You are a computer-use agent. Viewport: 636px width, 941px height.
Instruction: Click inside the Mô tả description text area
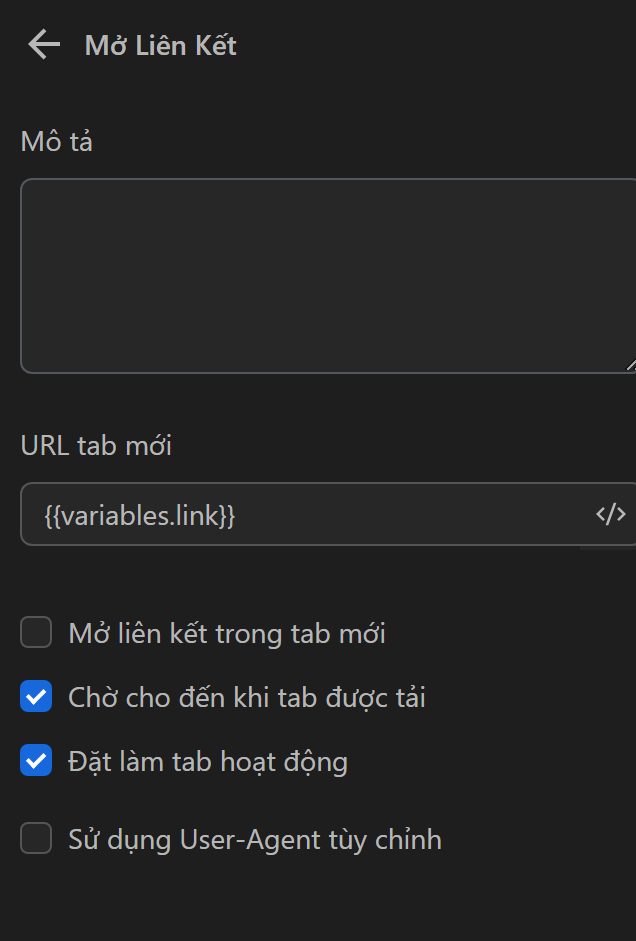pos(320,275)
